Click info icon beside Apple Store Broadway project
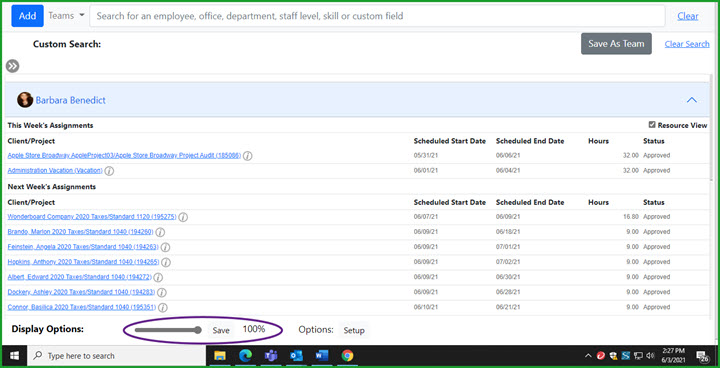 click(248, 156)
